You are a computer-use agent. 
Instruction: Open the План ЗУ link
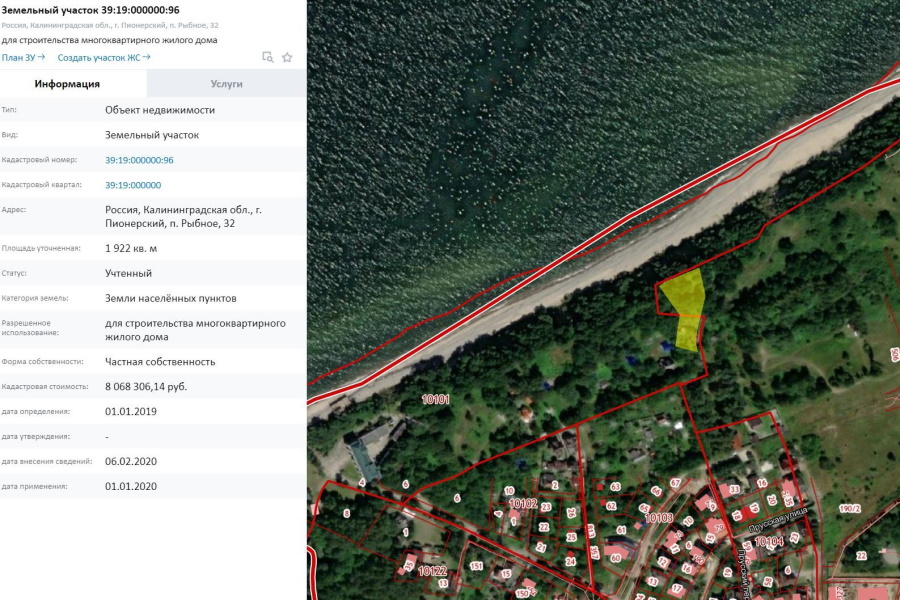[23, 57]
